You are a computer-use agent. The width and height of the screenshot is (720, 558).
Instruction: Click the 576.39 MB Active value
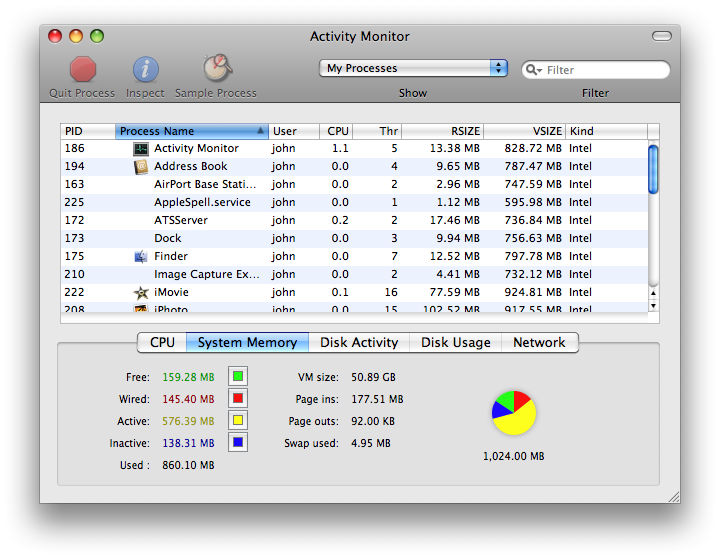click(188, 421)
